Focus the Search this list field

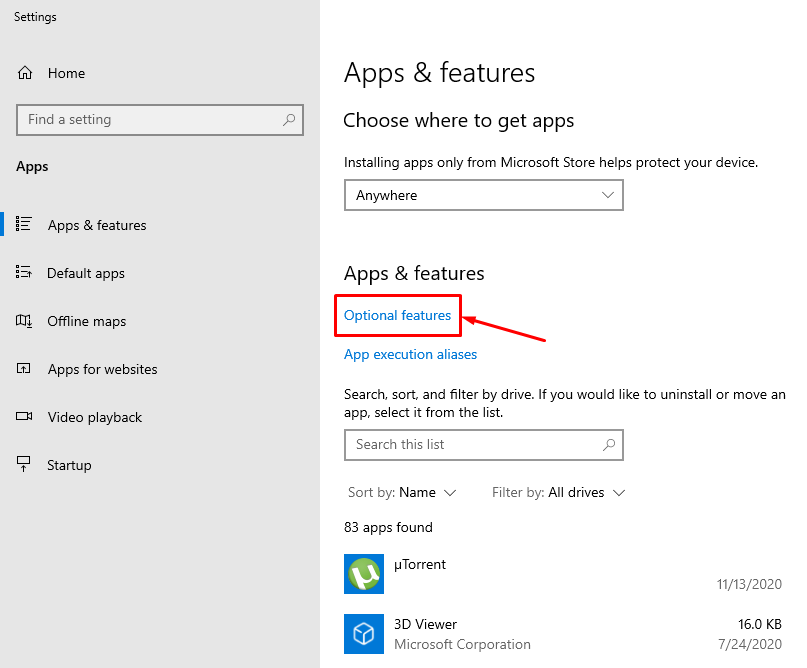pyautogui.click(x=484, y=445)
